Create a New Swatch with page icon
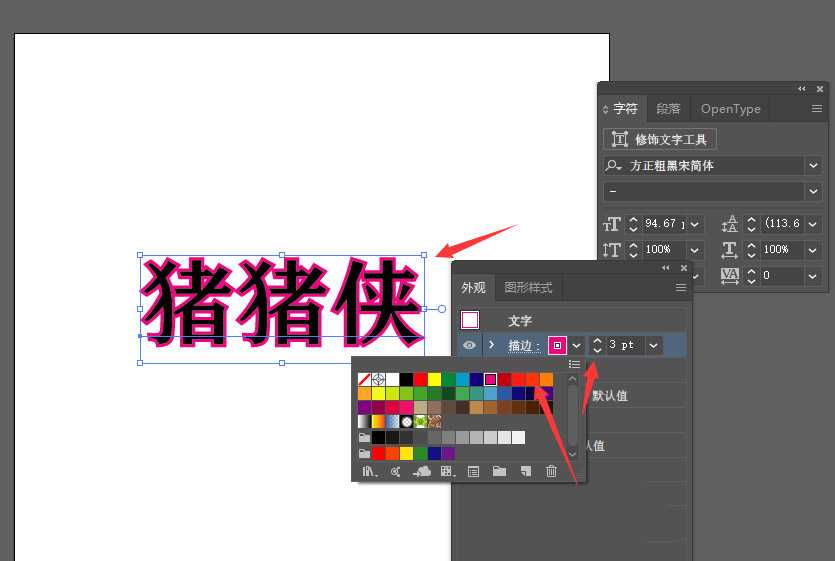 click(x=526, y=471)
